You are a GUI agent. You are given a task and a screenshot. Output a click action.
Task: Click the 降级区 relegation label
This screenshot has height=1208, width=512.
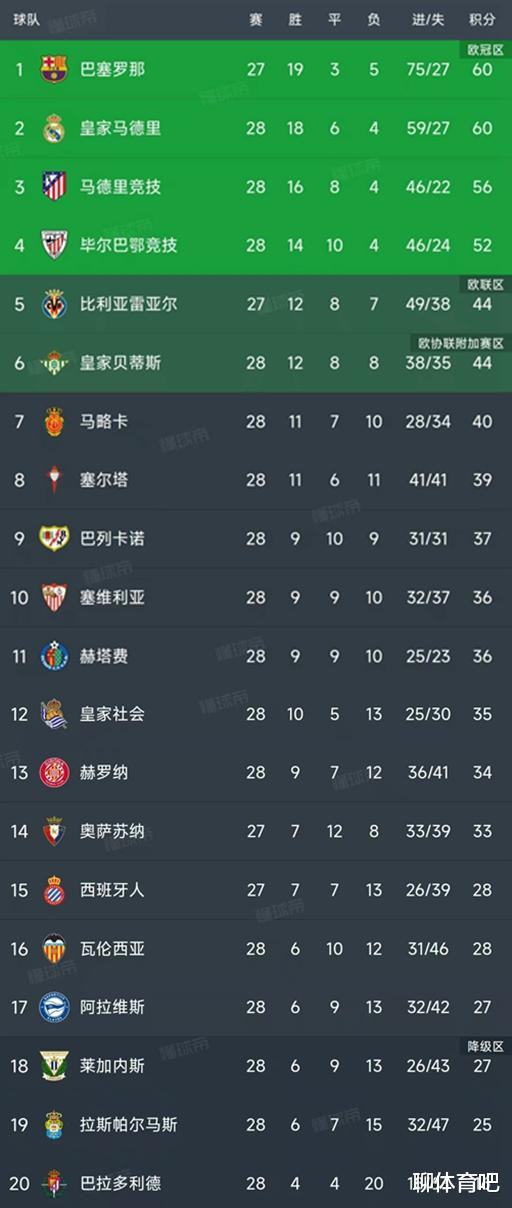point(486,1045)
